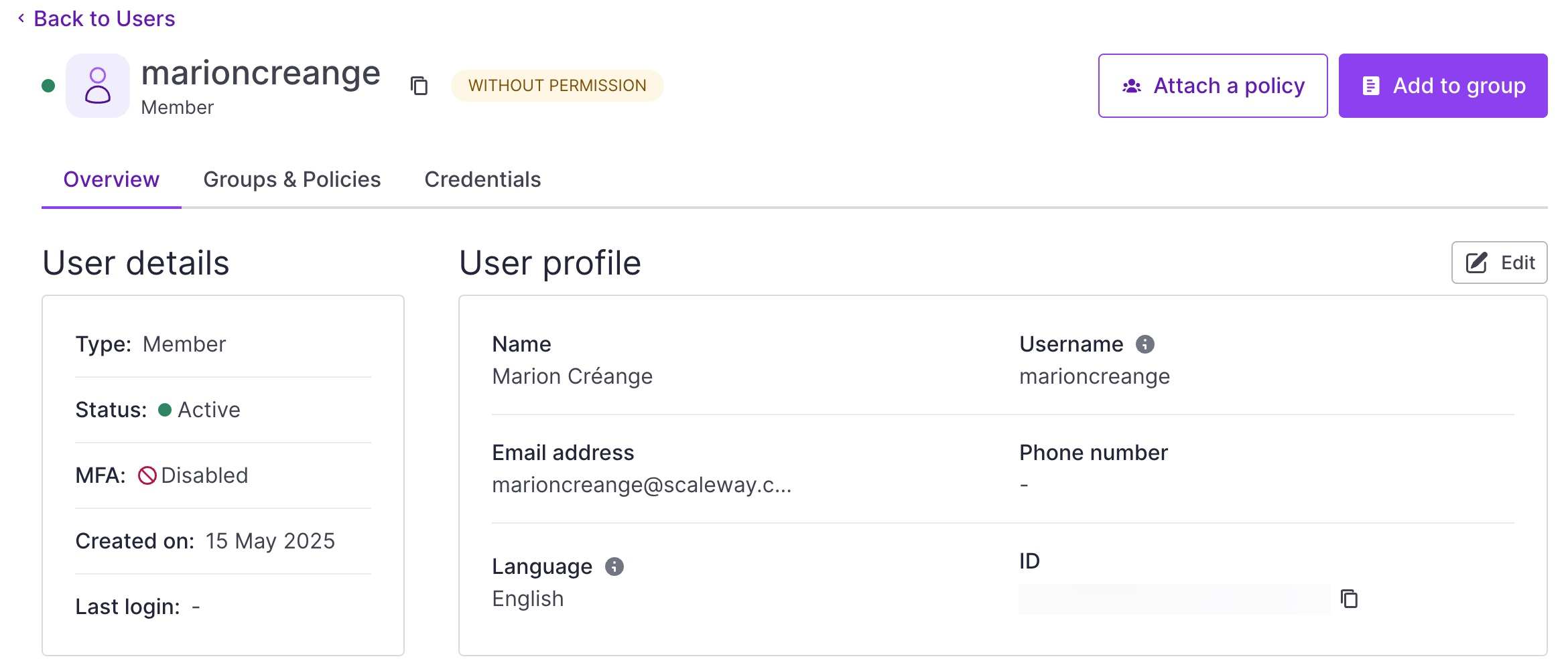This screenshot has width=1568, height=671.
Task: Click the truncated email address value
Action: 641,485
